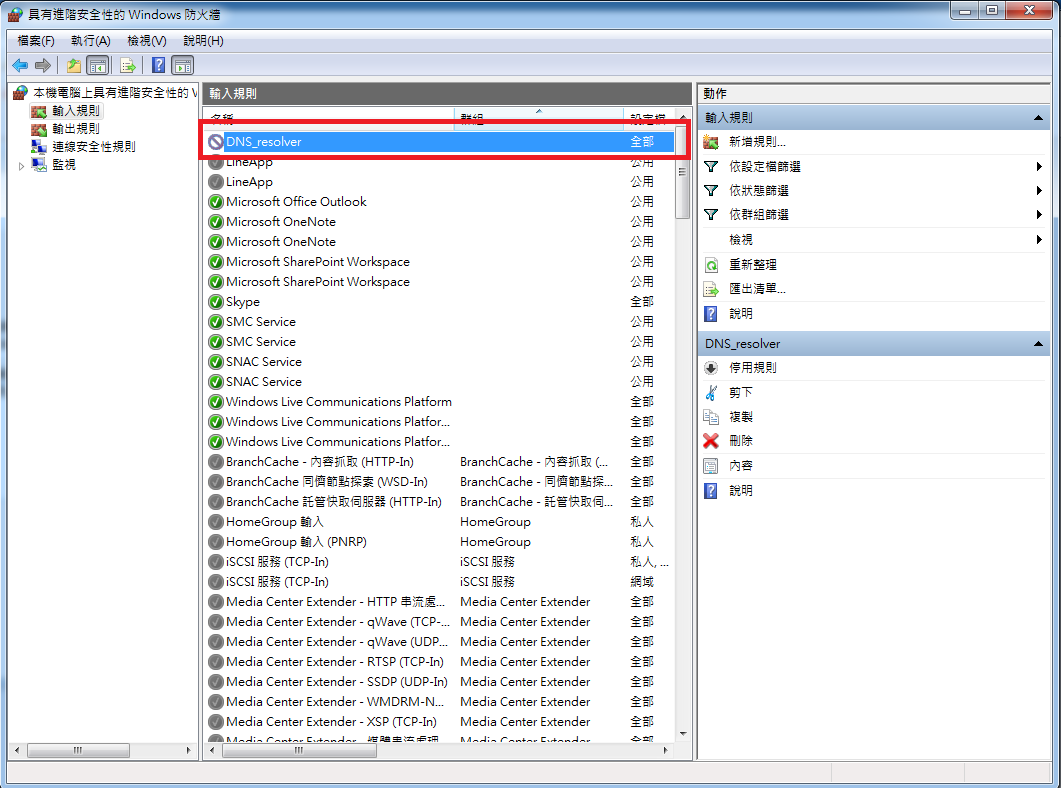Viewport: 1061px width, 788px height.
Task: Collapse the DNS_resolver actions section header
Action: pos(1040,344)
